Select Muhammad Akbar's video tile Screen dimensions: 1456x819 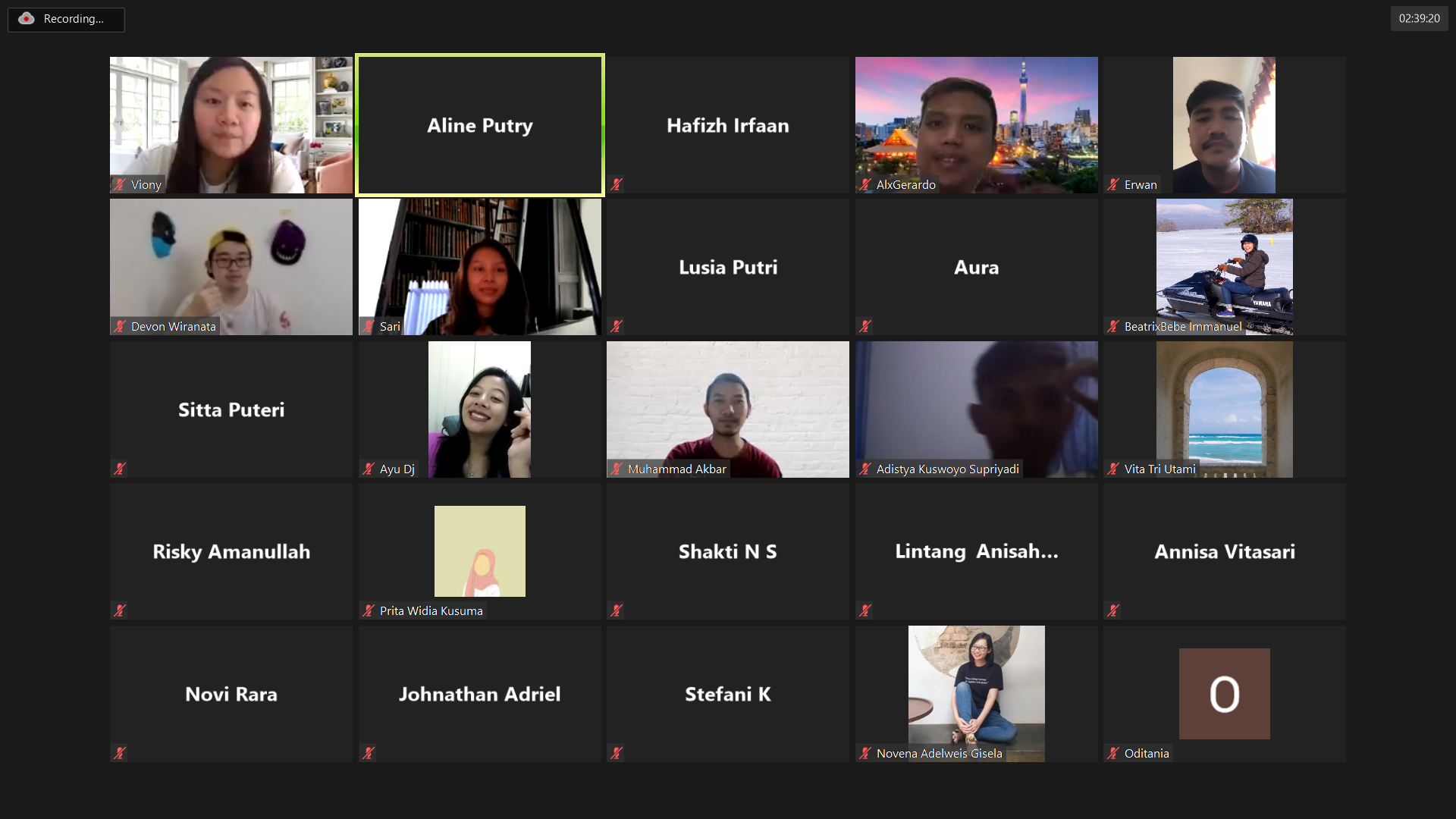(x=728, y=409)
